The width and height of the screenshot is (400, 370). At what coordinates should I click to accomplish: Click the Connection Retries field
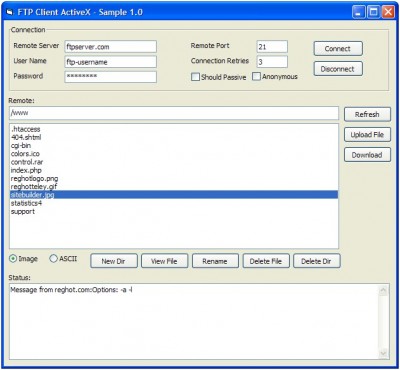(x=272, y=62)
